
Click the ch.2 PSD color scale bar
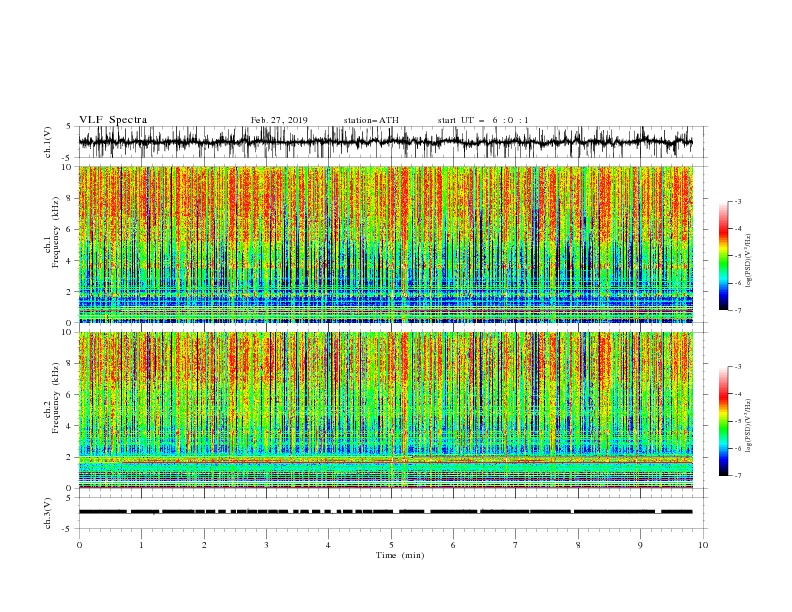(x=723, y=421)
